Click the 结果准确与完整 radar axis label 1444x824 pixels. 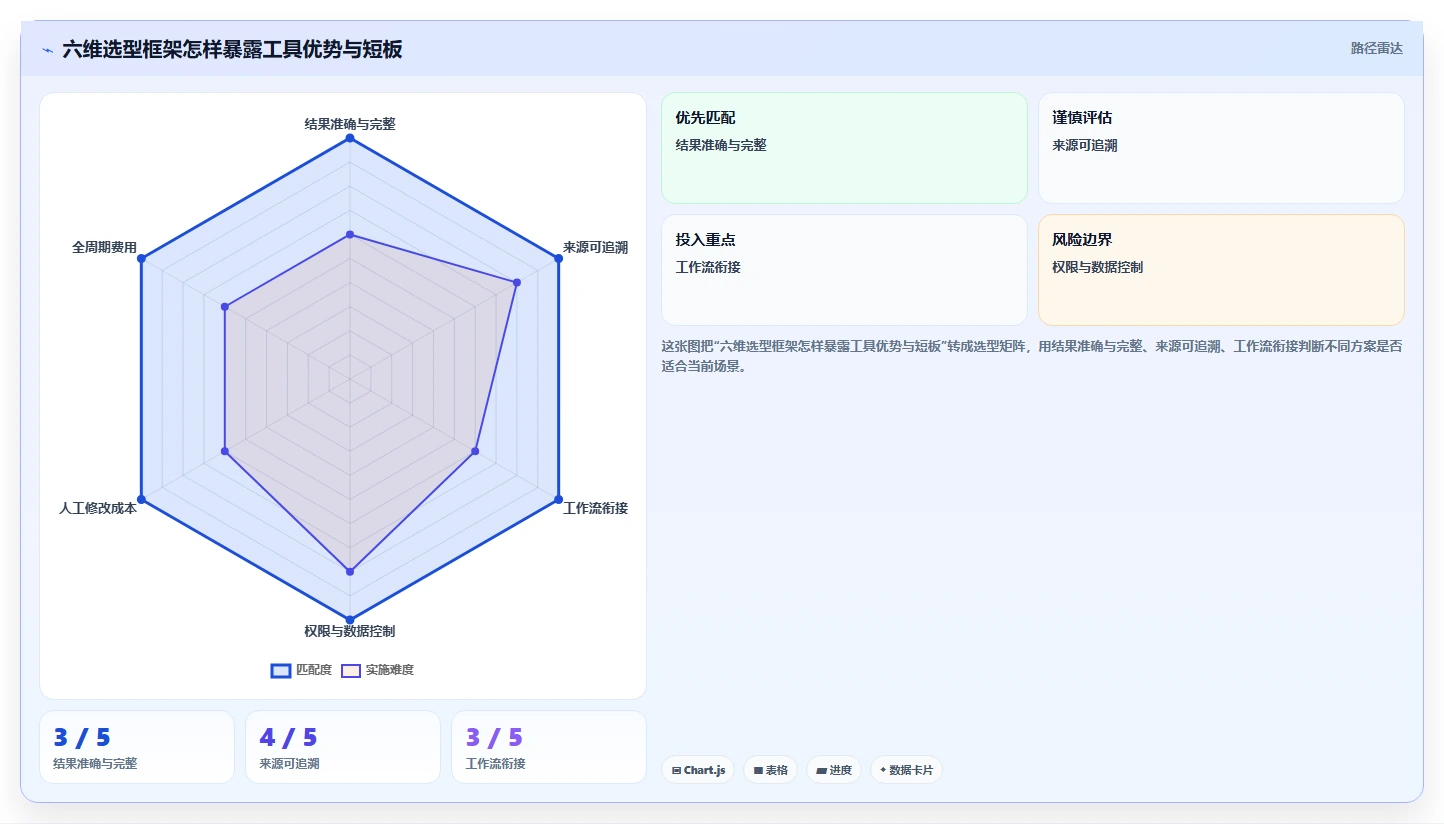point(350,124)
